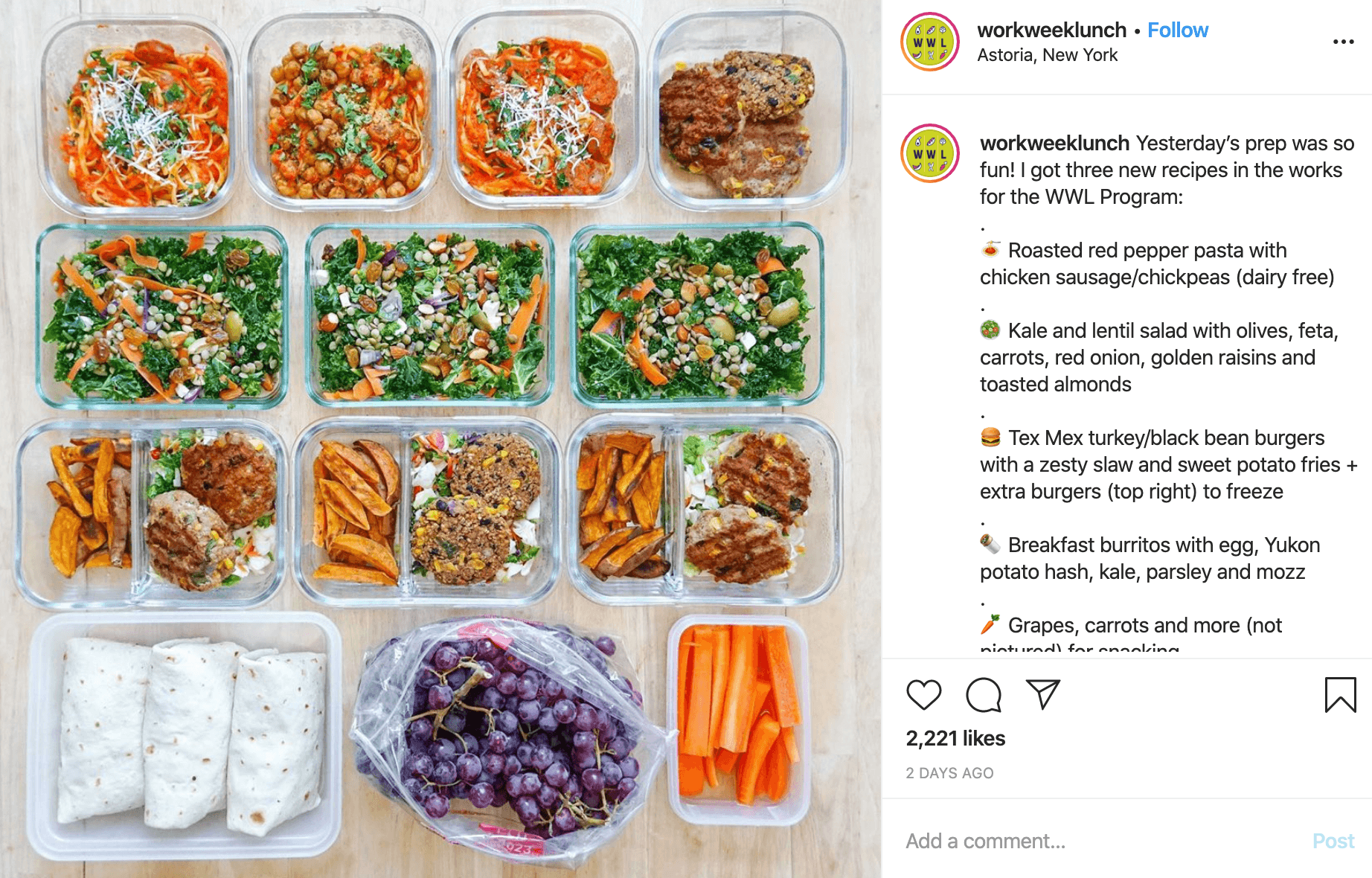
Task: Click workweeklunch username in the caption
Action: point(1055,143)
